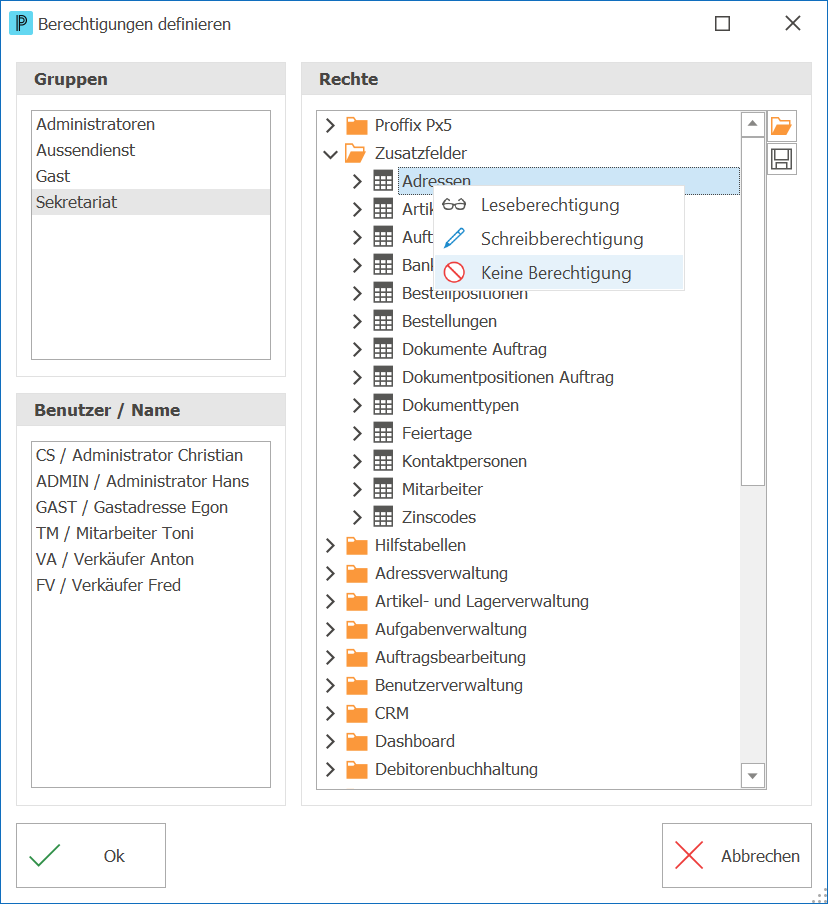Image resolution: width=828 pixels, height=904 pixels.
Task: Click the folder icon beside Benutzerverwaltung
Action: coord(356,685)
